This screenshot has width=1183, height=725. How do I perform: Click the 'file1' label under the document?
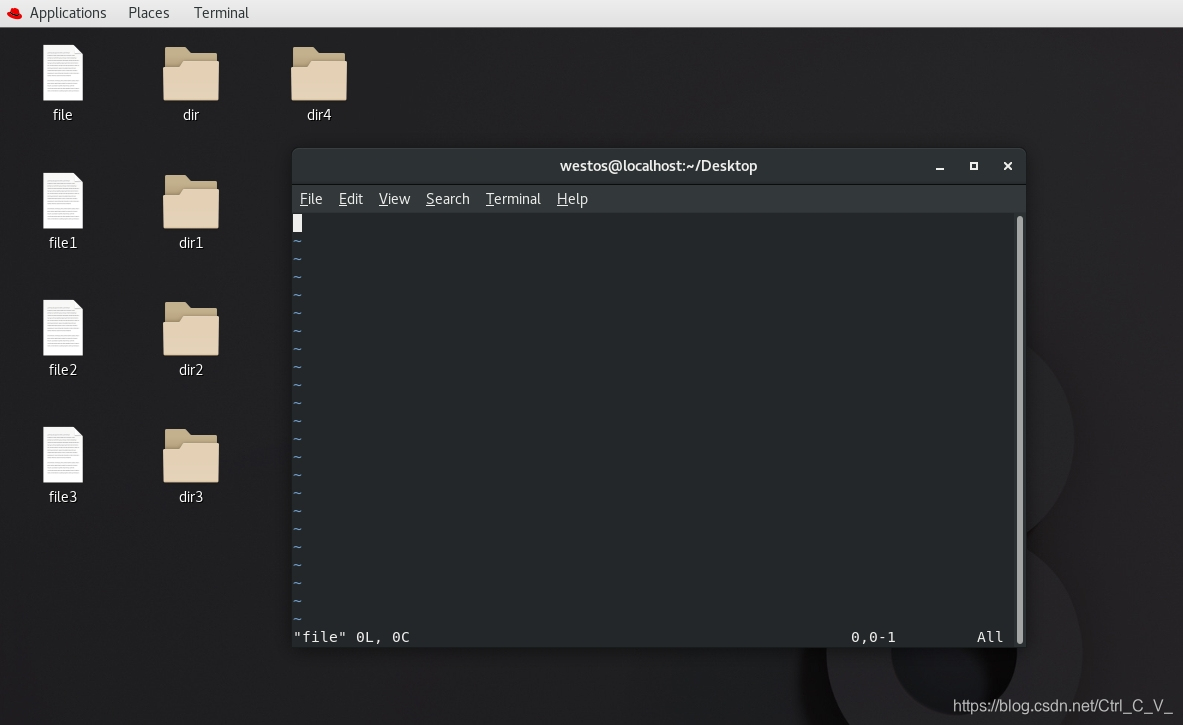63,242
